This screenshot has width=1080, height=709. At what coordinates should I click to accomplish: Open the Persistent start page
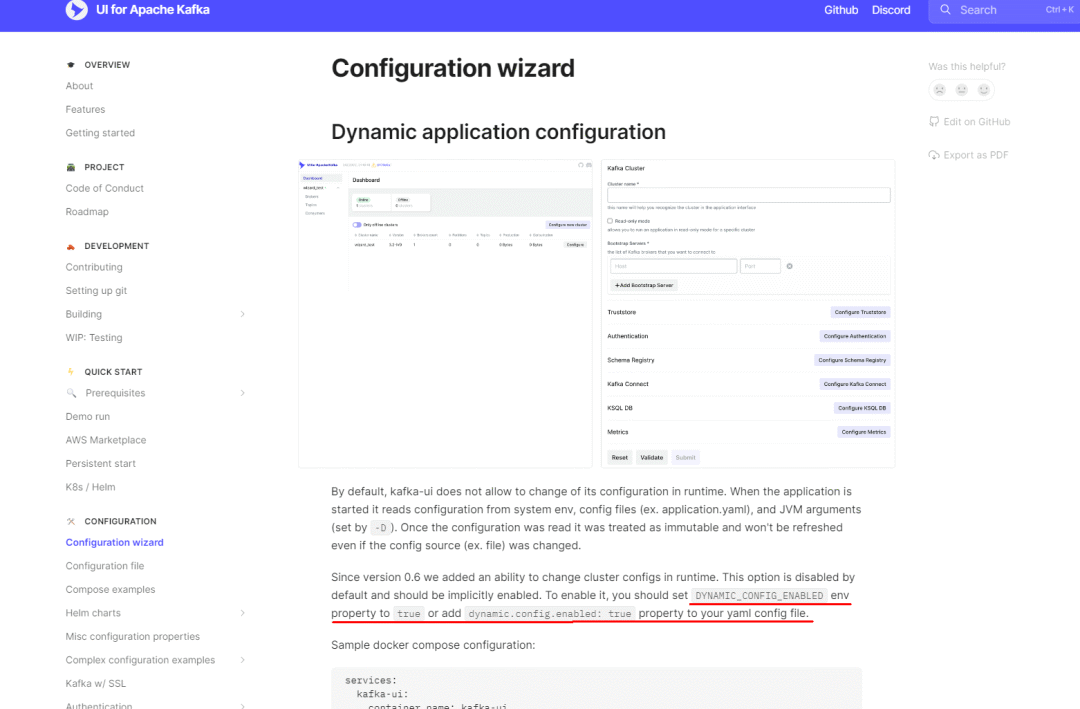(x=101, y=464)
